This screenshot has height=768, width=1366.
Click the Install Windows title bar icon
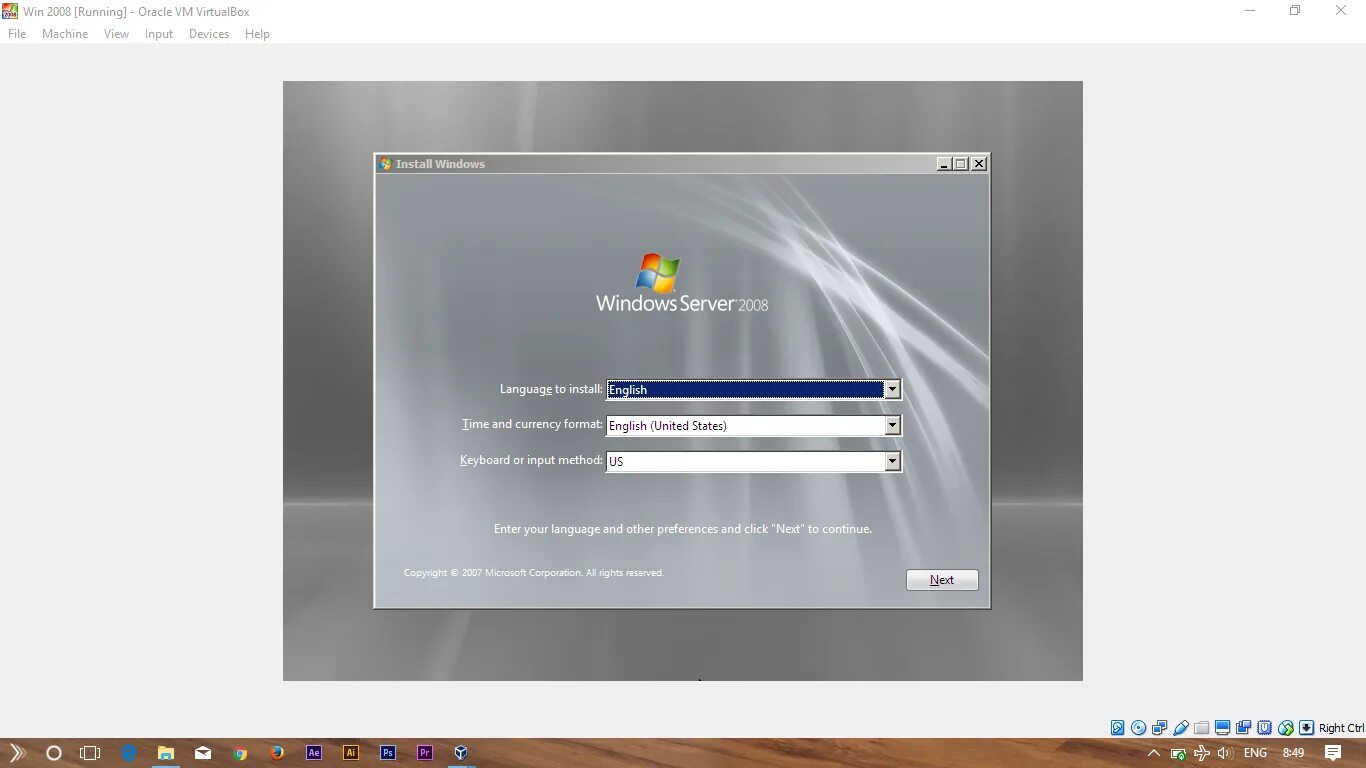(385, 164)
